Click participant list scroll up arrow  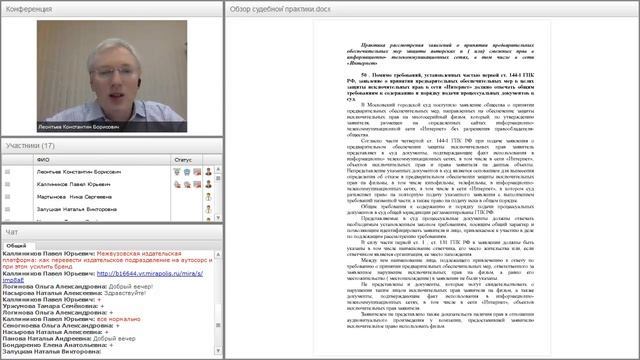pyautogui.click(x=218, y=169)
